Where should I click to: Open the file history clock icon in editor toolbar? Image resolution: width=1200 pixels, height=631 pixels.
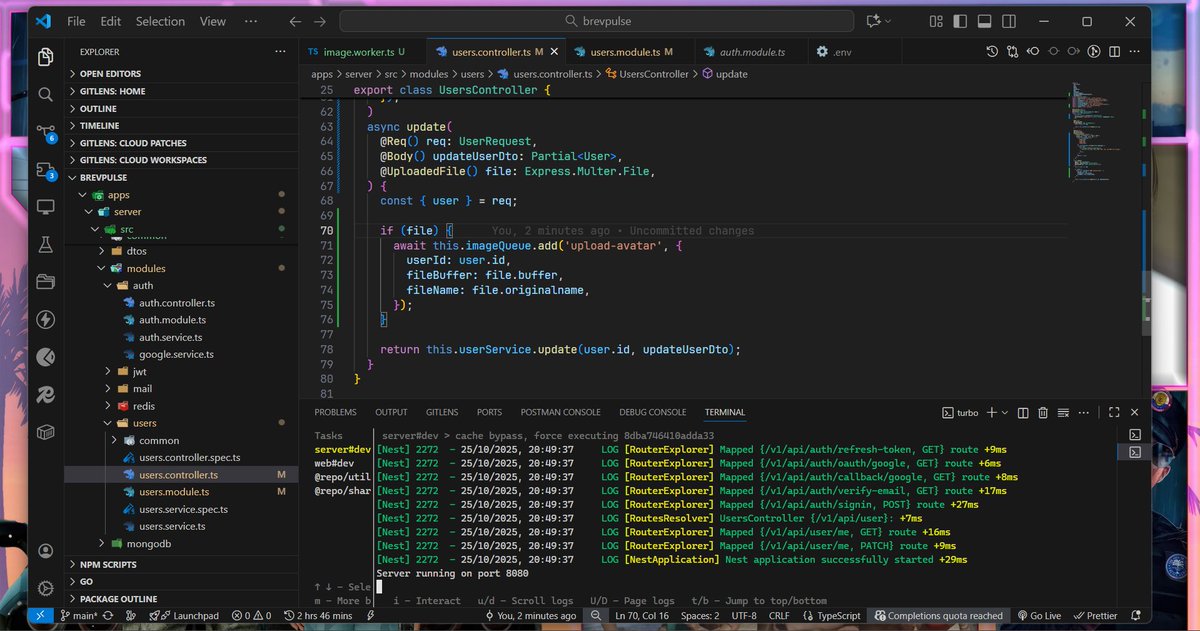click(992, 52)
